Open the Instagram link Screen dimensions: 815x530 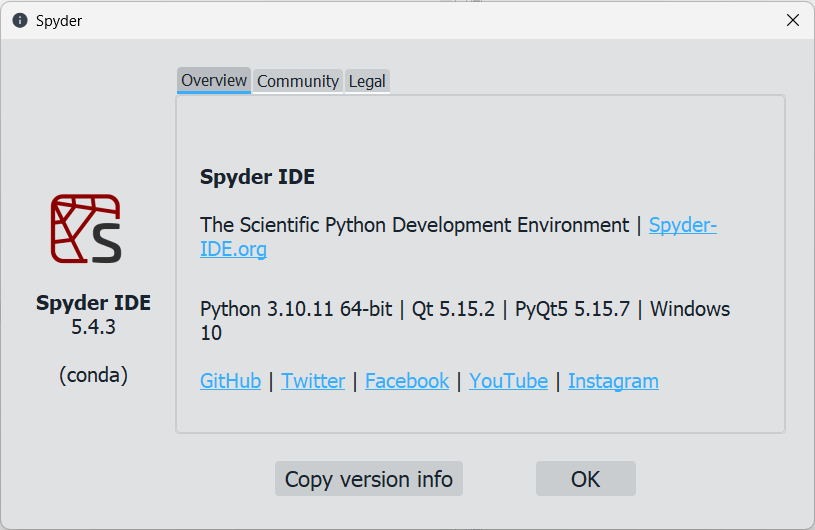coord(613,381)
